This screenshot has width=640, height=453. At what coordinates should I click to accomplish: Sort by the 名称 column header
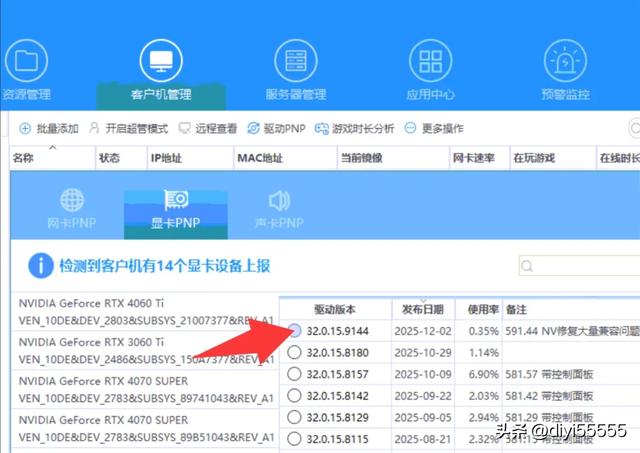(x=52, y=157)
